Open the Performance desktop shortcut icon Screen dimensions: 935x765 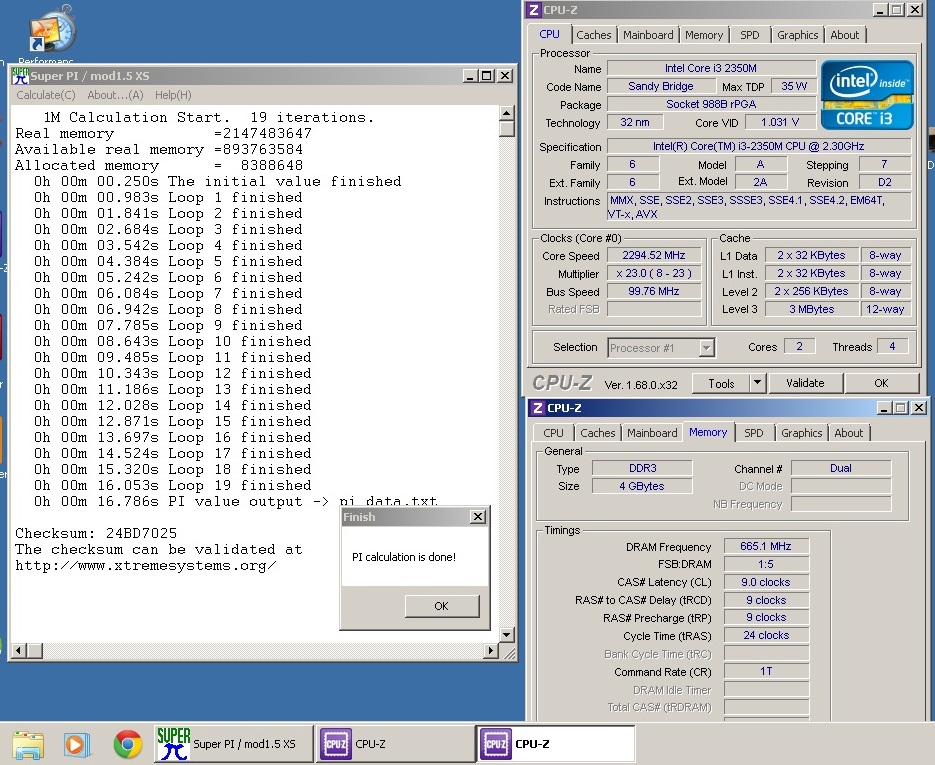coord(51,30)
